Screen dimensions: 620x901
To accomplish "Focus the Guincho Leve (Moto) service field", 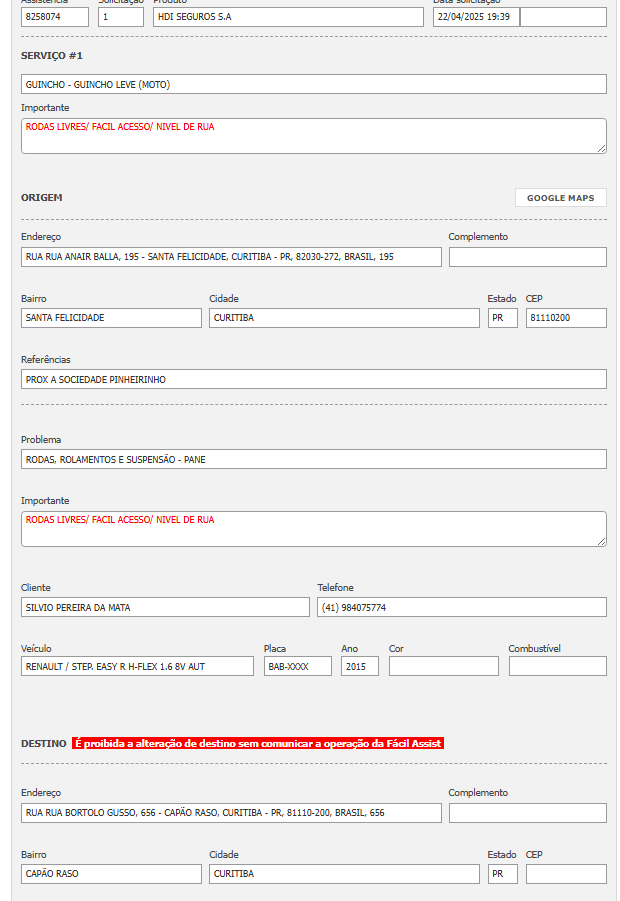I will click(313, 84).
